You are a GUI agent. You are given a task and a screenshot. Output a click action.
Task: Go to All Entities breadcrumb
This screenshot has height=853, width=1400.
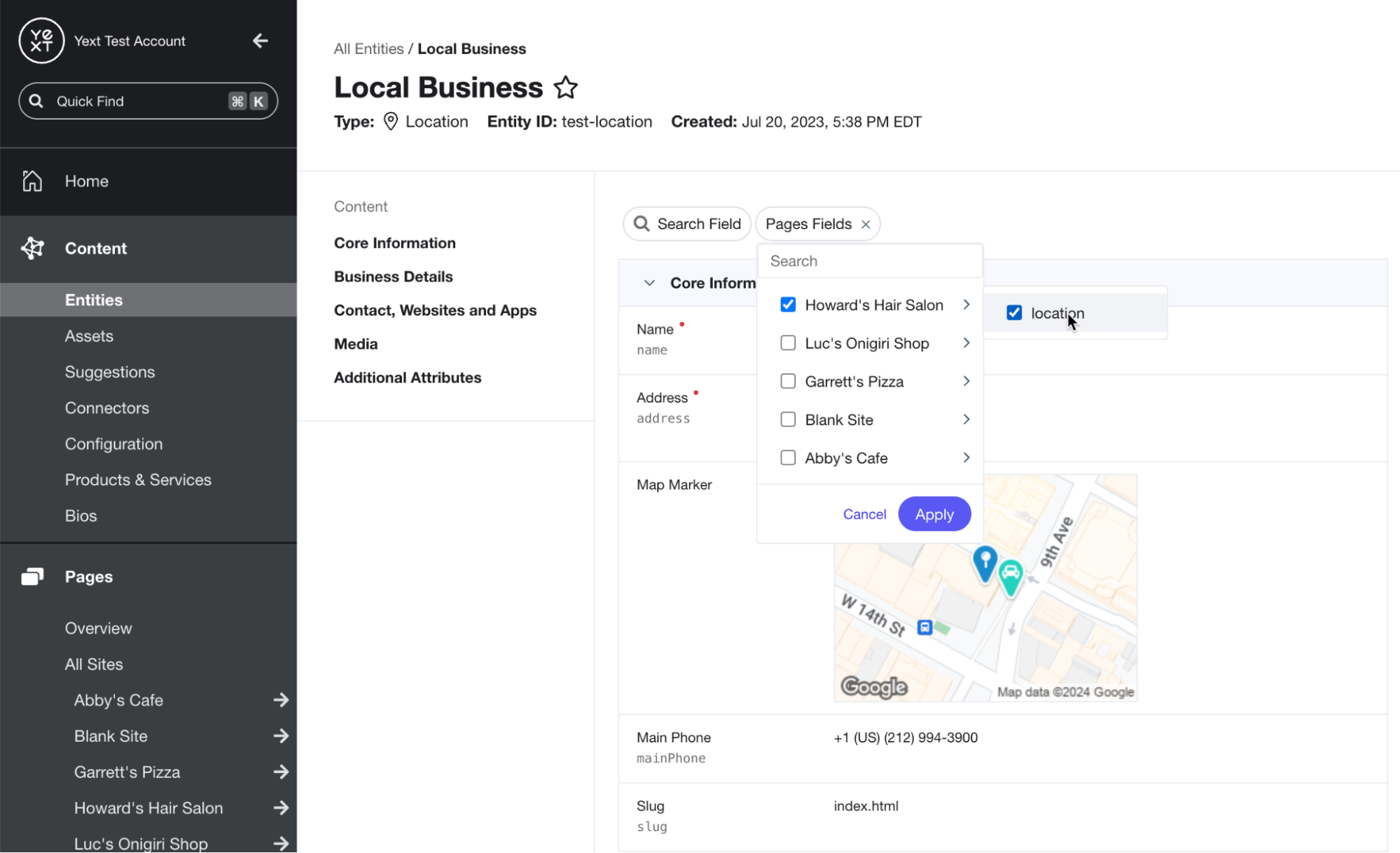click(x=368, y=48)
